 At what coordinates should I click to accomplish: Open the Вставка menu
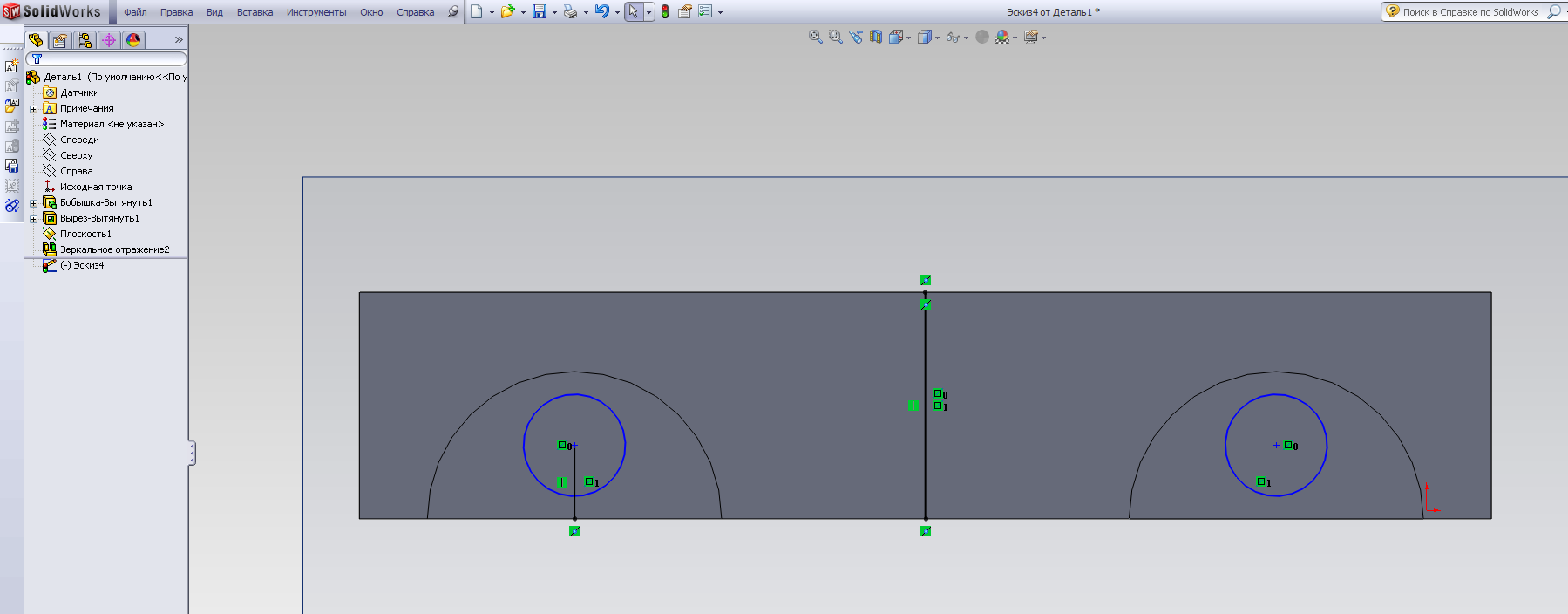click(x=255, y=12)
